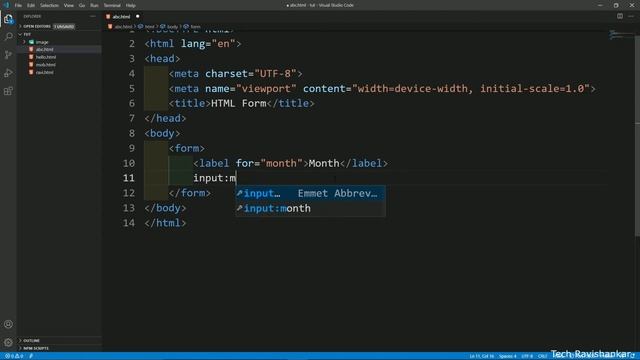Click errors and warnings status indicator
This screenshot has height=360, width=640.
pyautogui.click(x=13, y=356)
